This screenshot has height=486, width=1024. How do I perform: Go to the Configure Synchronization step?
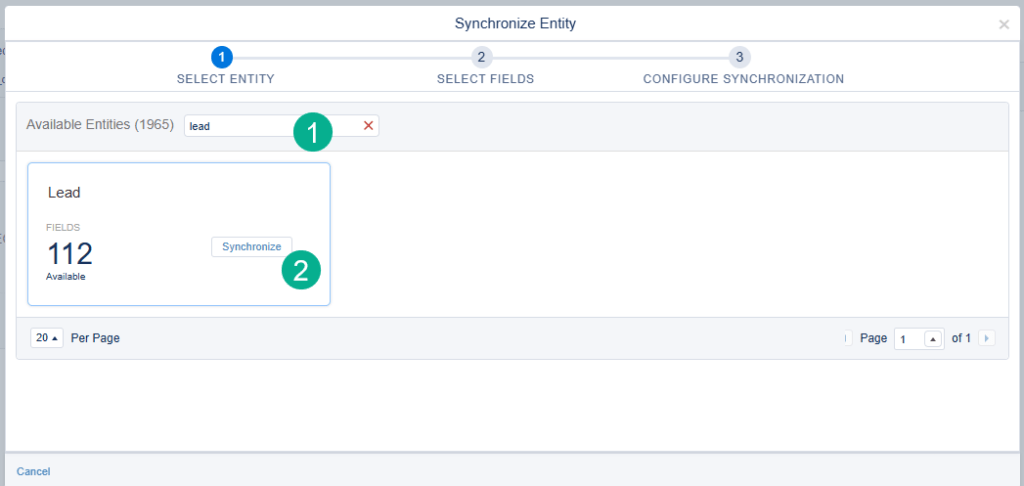[x=743, y=79]
